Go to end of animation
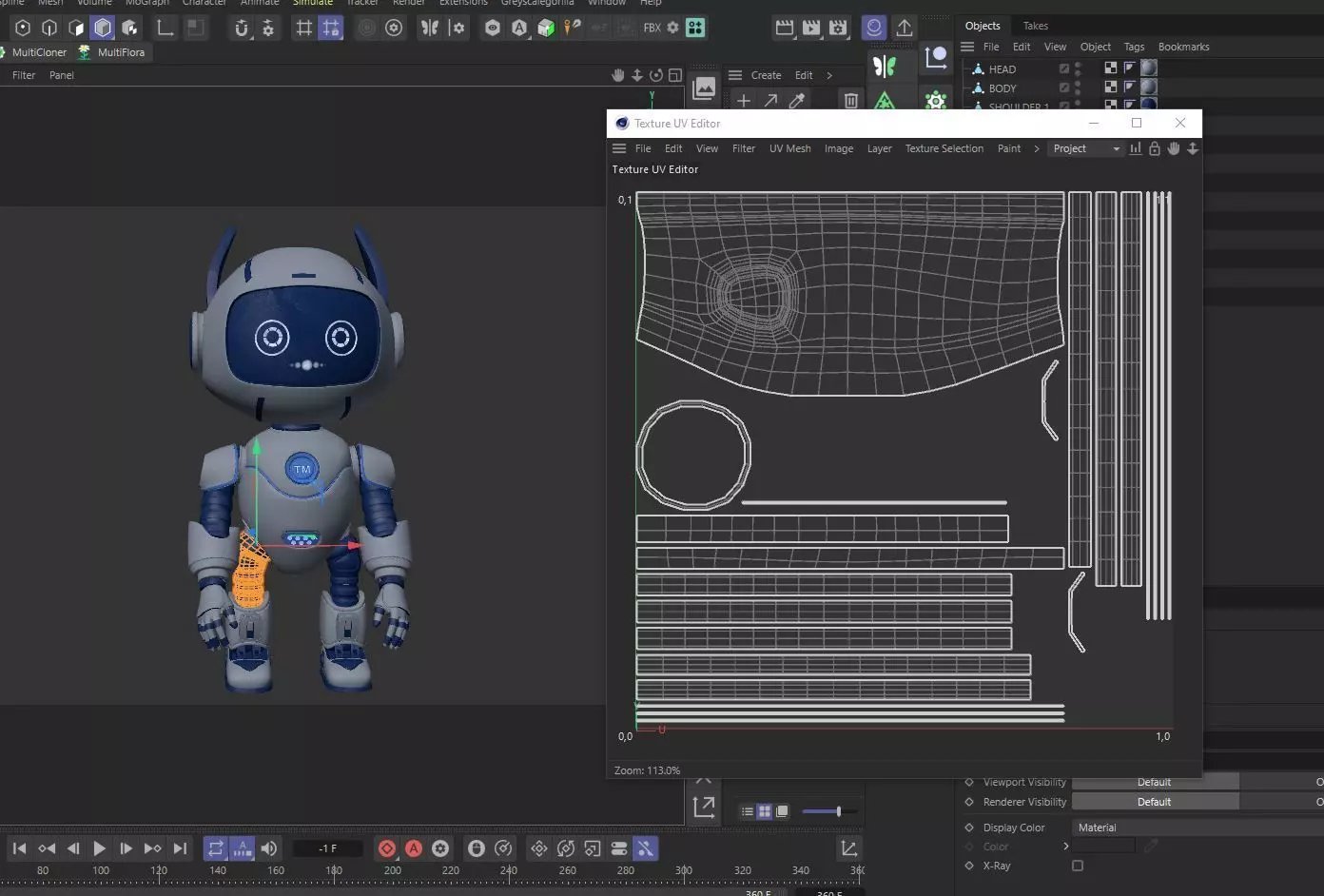The width and height of the screenshot is (1324, 896). pyautogui.click(x=180, y=848)
